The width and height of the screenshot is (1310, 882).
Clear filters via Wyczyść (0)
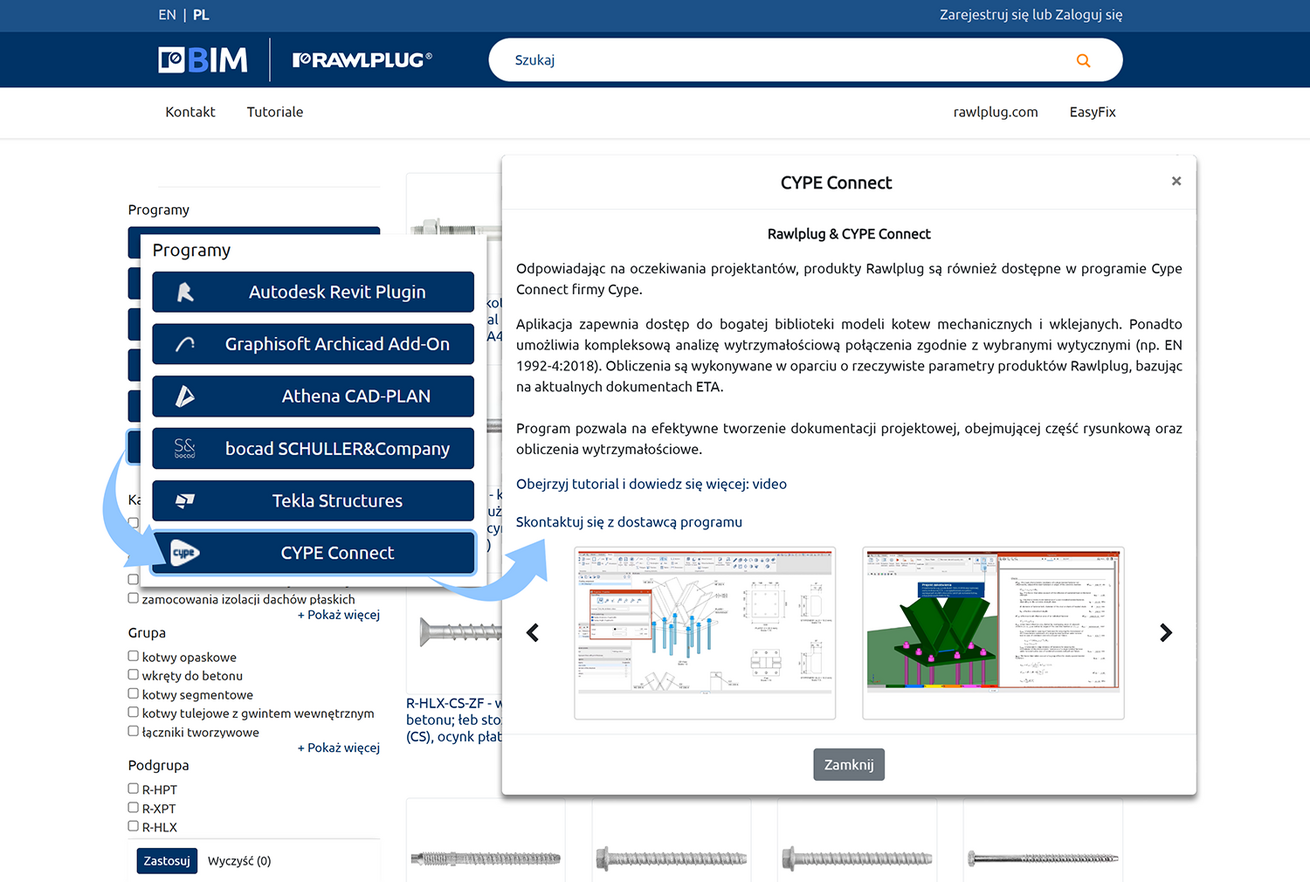click(239, 861)
